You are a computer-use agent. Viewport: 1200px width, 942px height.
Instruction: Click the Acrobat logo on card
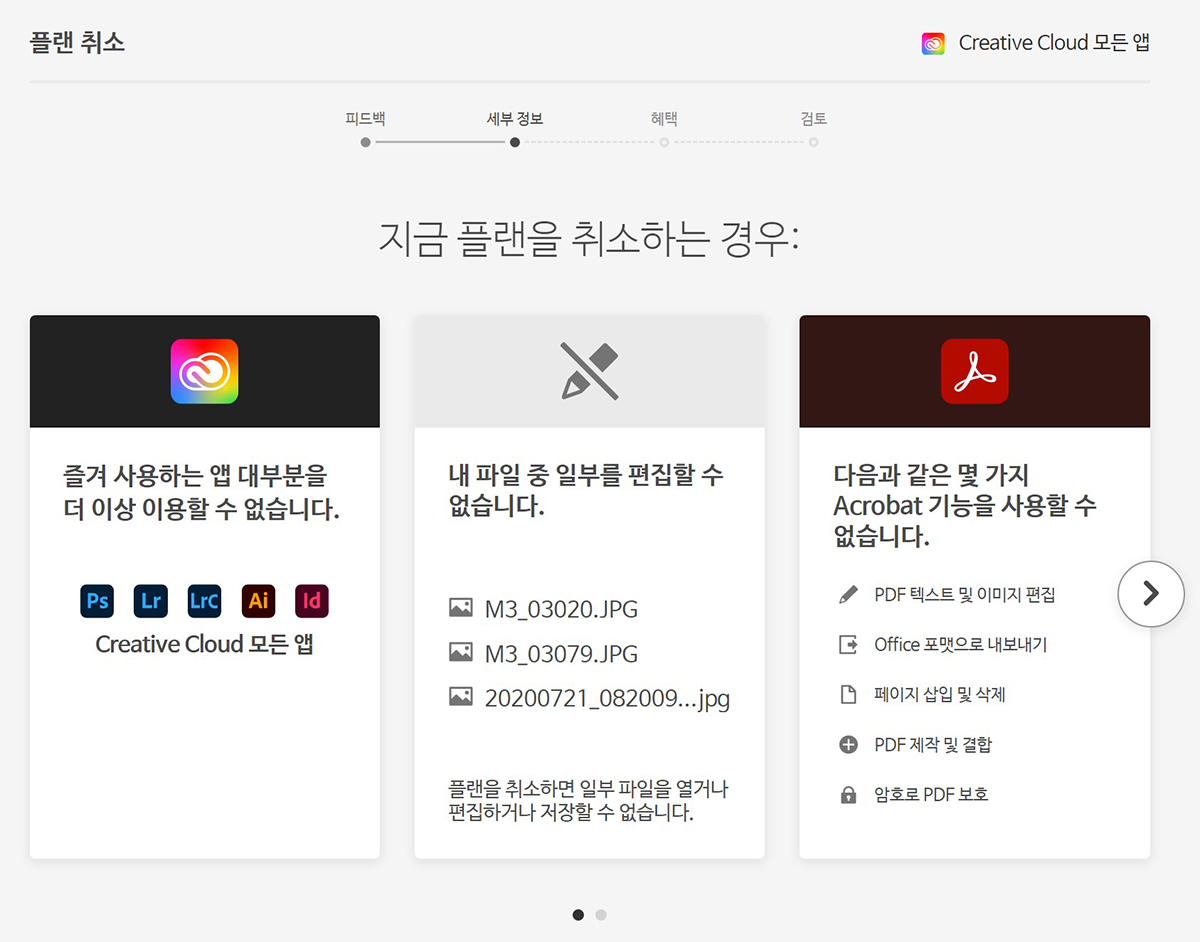pos(975,371)
